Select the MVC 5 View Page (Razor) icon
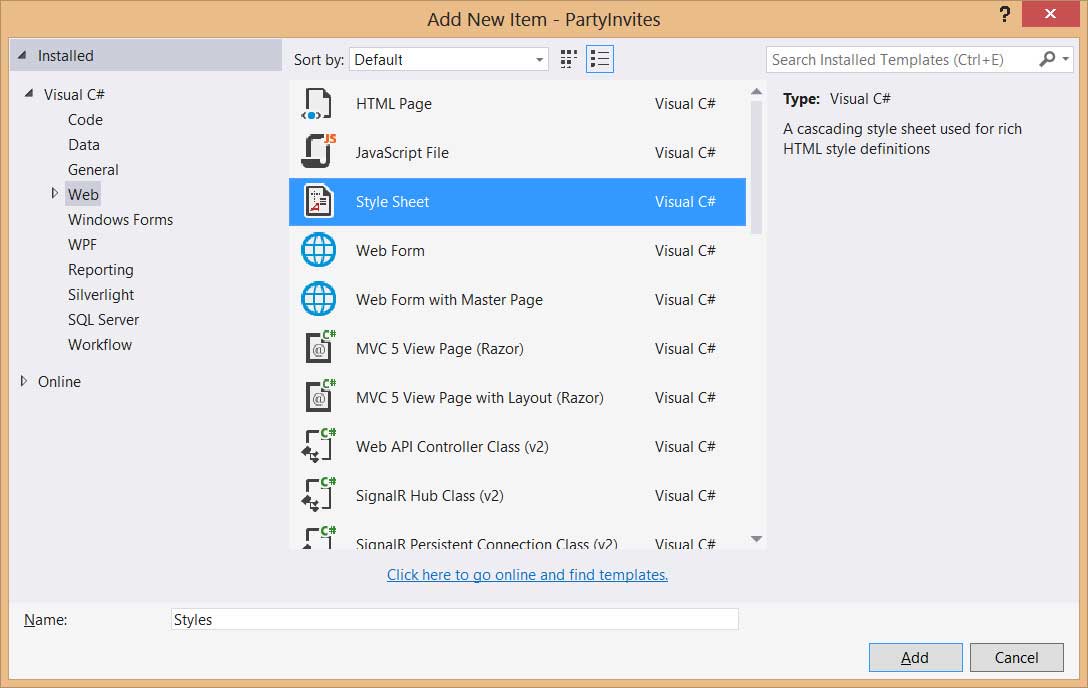 (x=320, y=347)
